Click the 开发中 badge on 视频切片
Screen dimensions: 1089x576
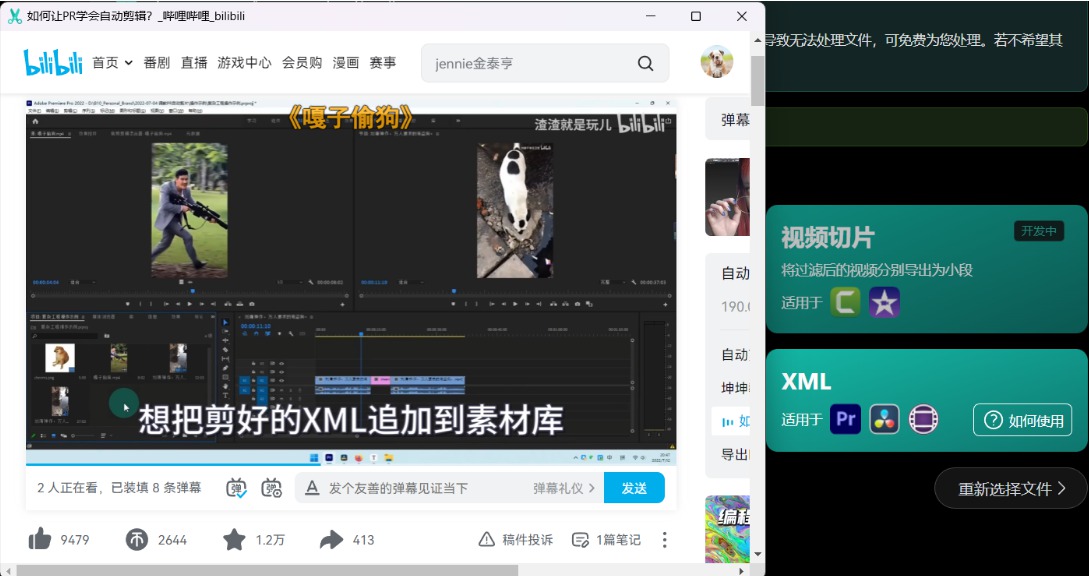(1039, 231)
